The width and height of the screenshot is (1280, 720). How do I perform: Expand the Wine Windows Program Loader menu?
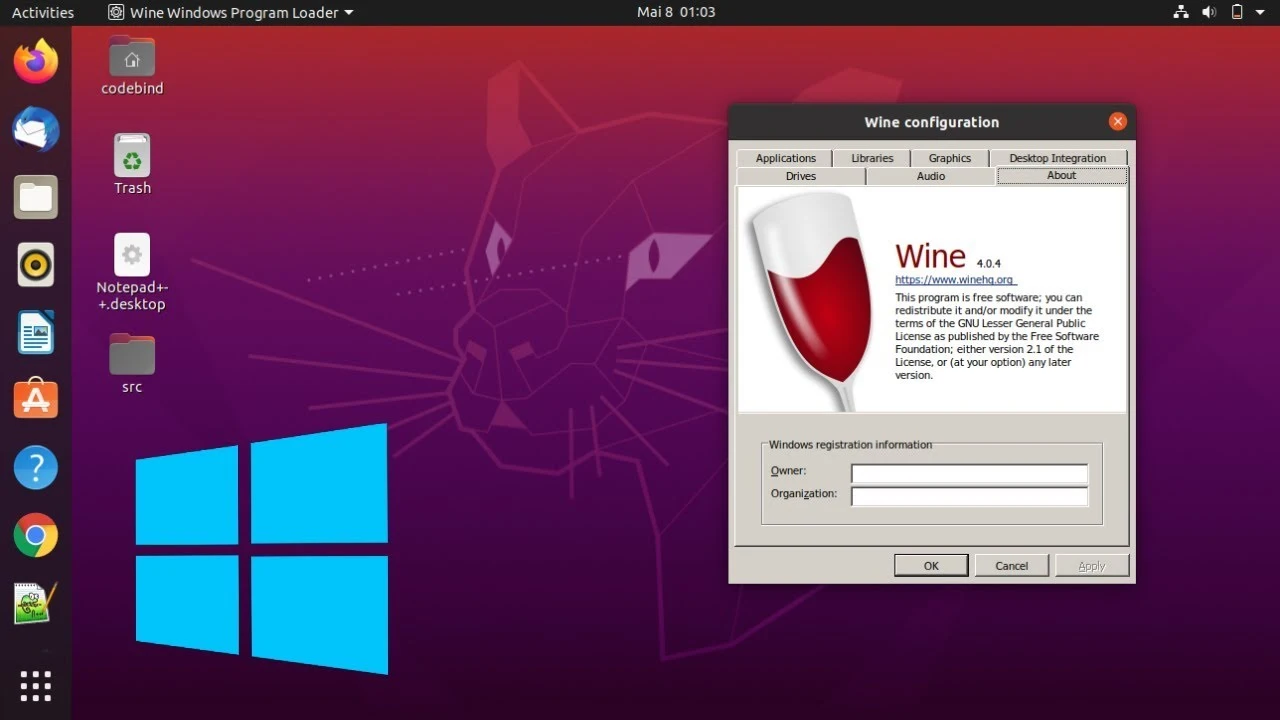coord(230,12)
